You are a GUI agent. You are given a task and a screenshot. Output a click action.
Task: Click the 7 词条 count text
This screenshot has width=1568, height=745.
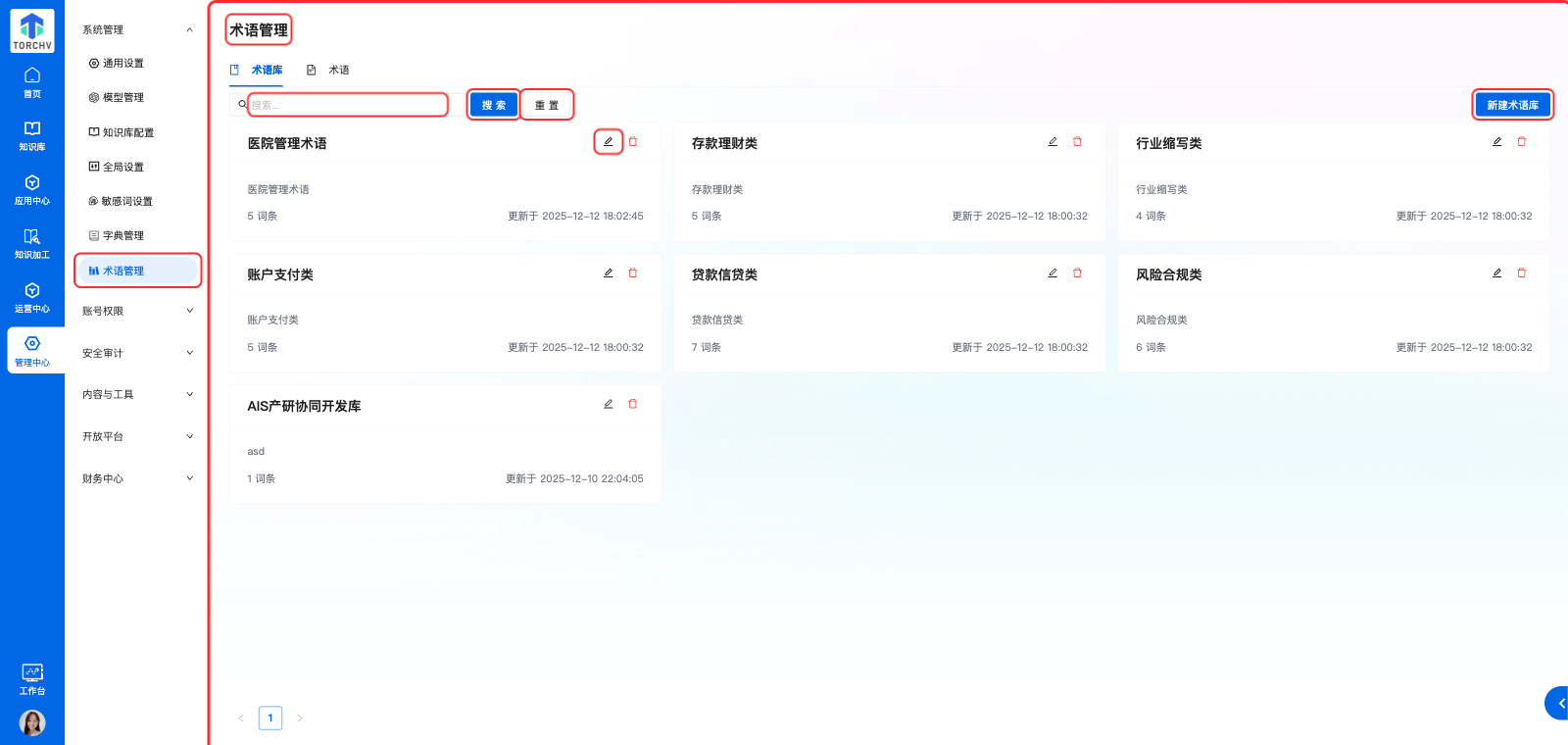pyautogui.click(x=707, y=347)
